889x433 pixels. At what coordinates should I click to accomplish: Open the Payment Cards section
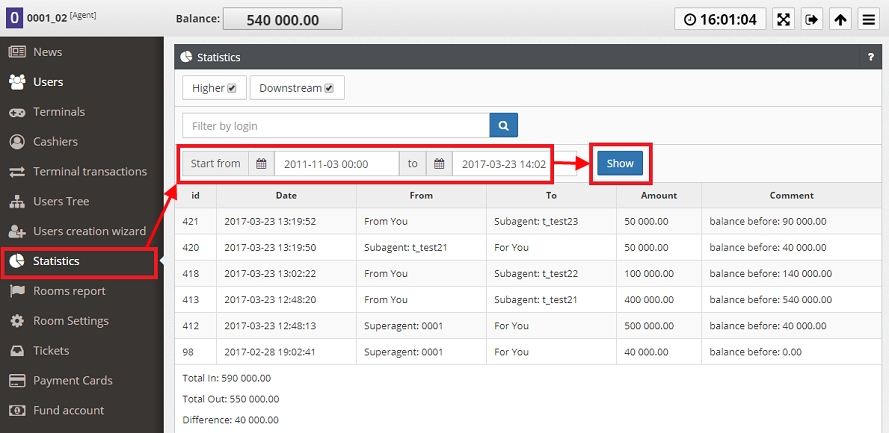[72, 380]
